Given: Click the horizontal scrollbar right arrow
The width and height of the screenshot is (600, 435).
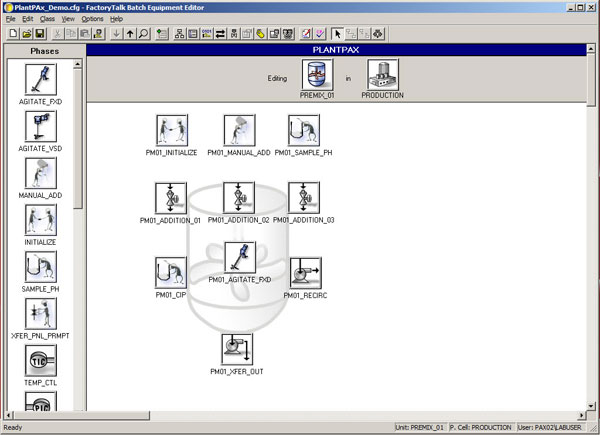Looking at the screenshot, I should point(582,415).
